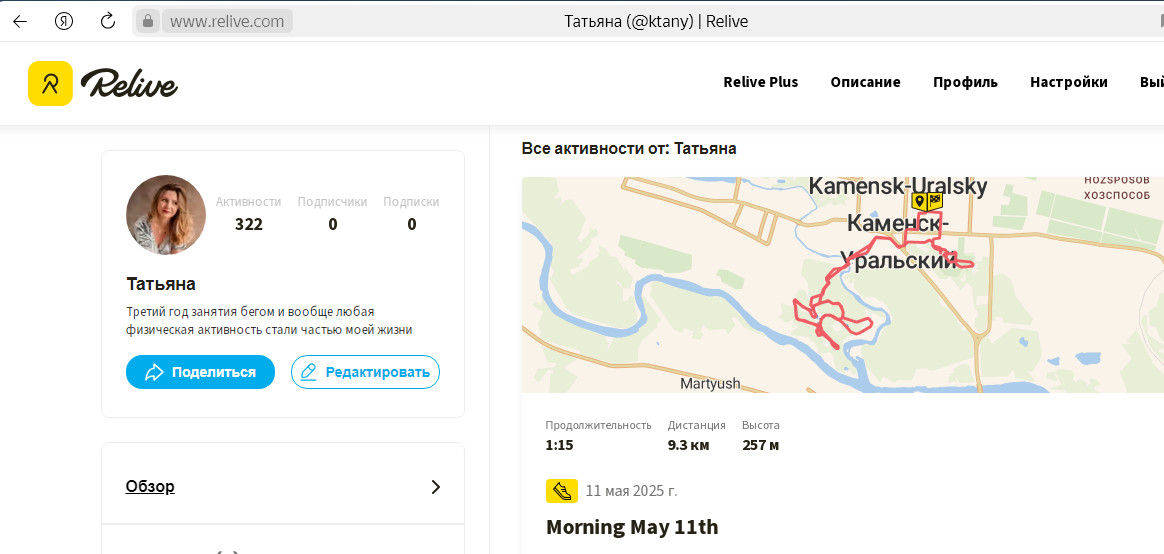Screen dimensions: 1164x554
Task: Click the bio text about Третий год занятия бегом
Action: pos(269,320)
